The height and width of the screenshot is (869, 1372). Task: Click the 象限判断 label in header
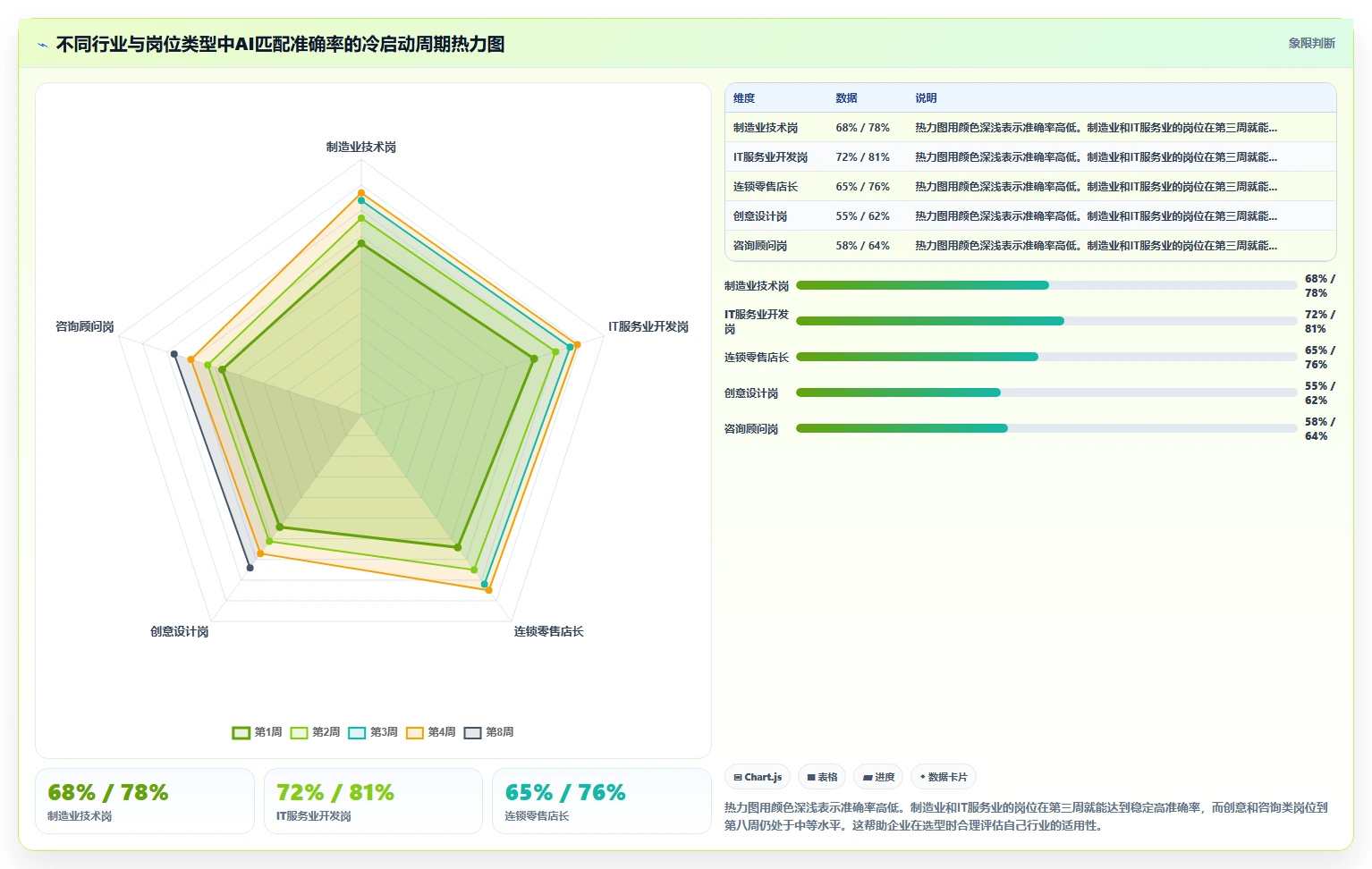click(x=1311, y=43)
